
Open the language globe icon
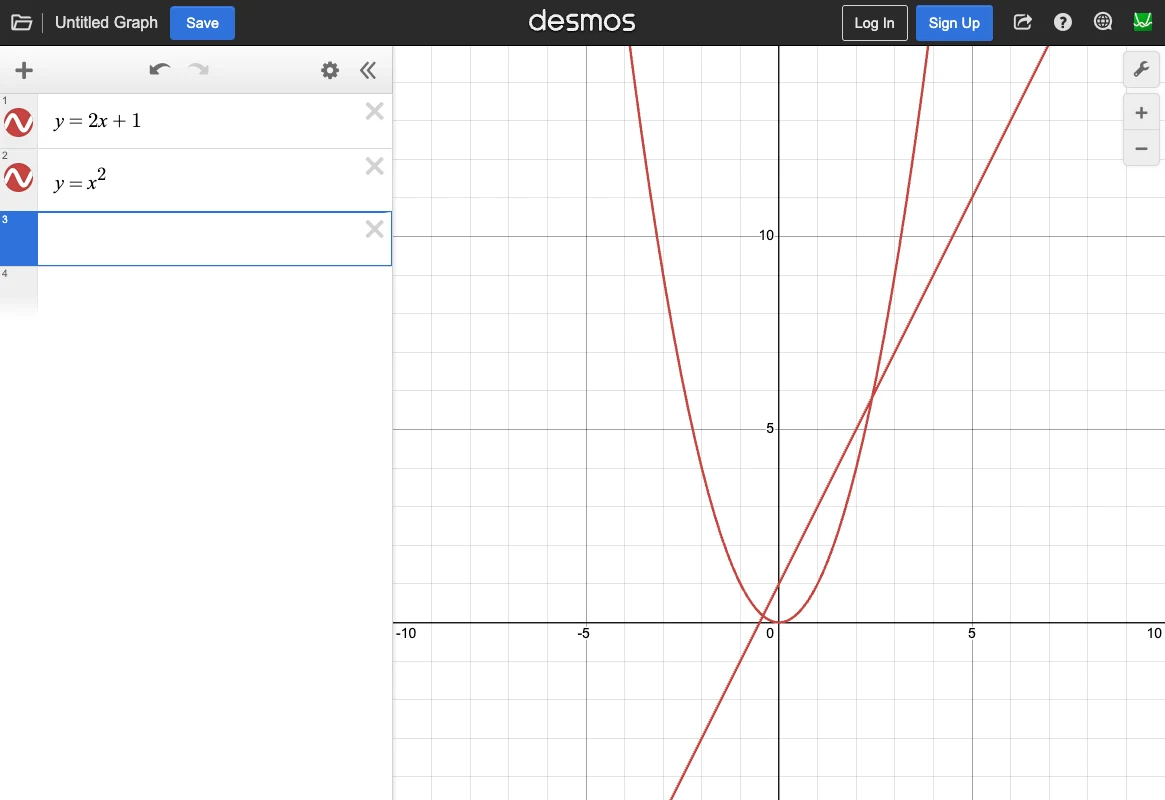pos(1103,22)
